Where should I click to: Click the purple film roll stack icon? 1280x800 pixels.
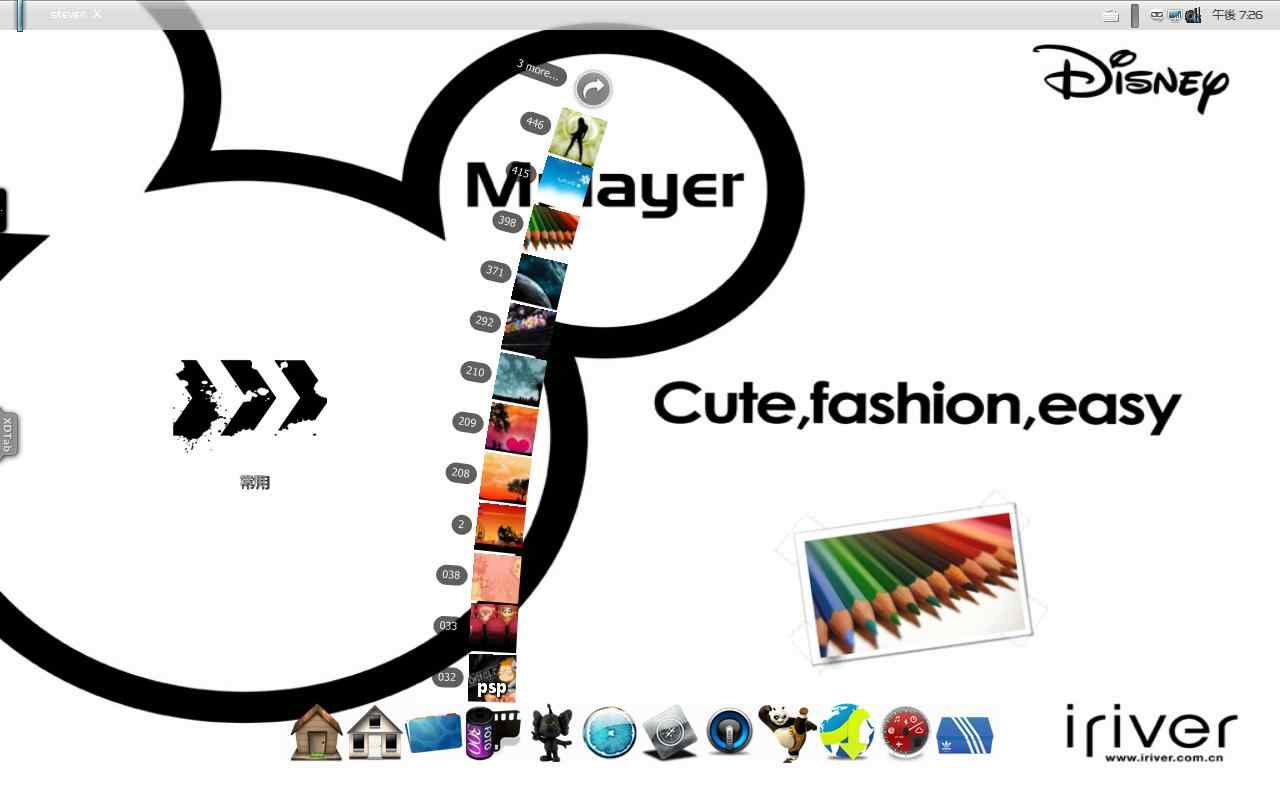click(493, 733)
